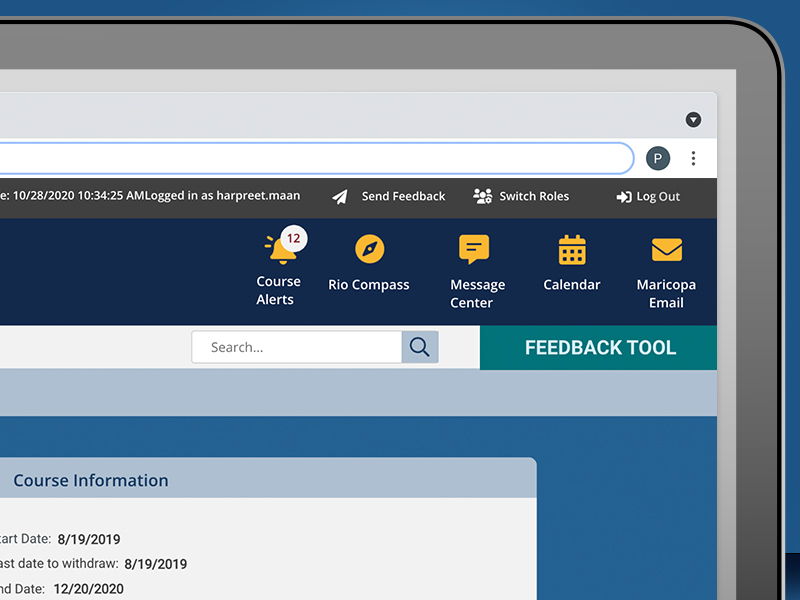This screenshot has width=800, height=600.
Task: Open Course Alerts bell icon
Action: point(281,249)
